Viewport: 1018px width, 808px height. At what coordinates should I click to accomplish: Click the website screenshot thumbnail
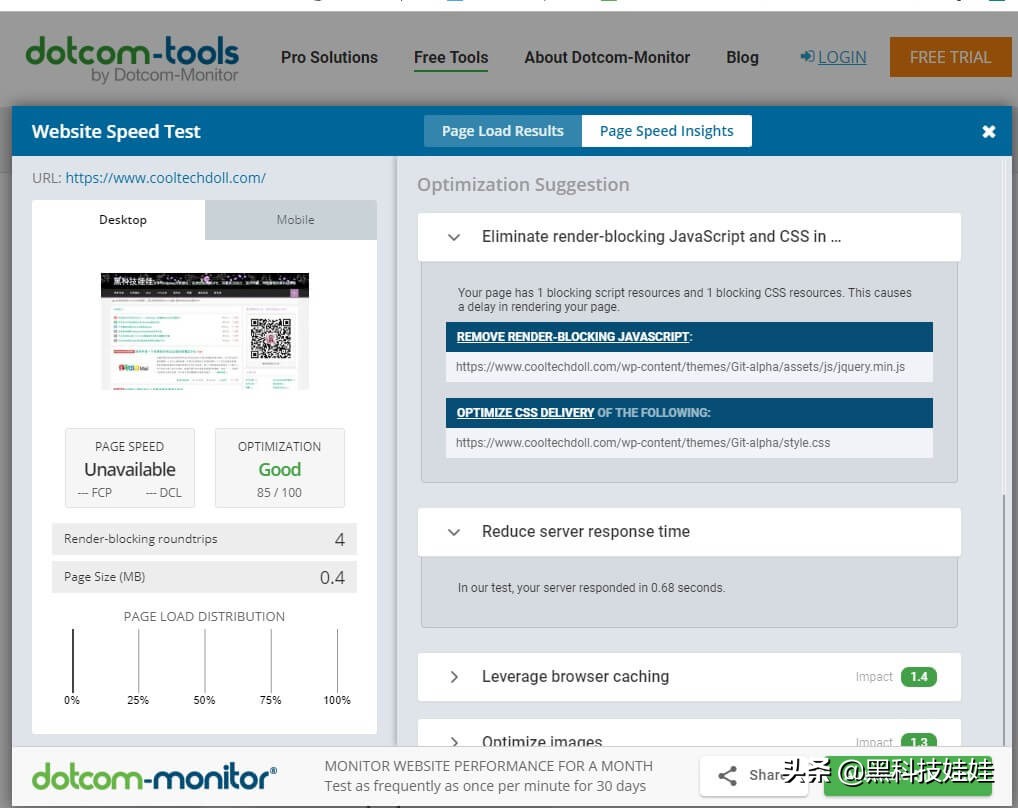click(205, 331)
